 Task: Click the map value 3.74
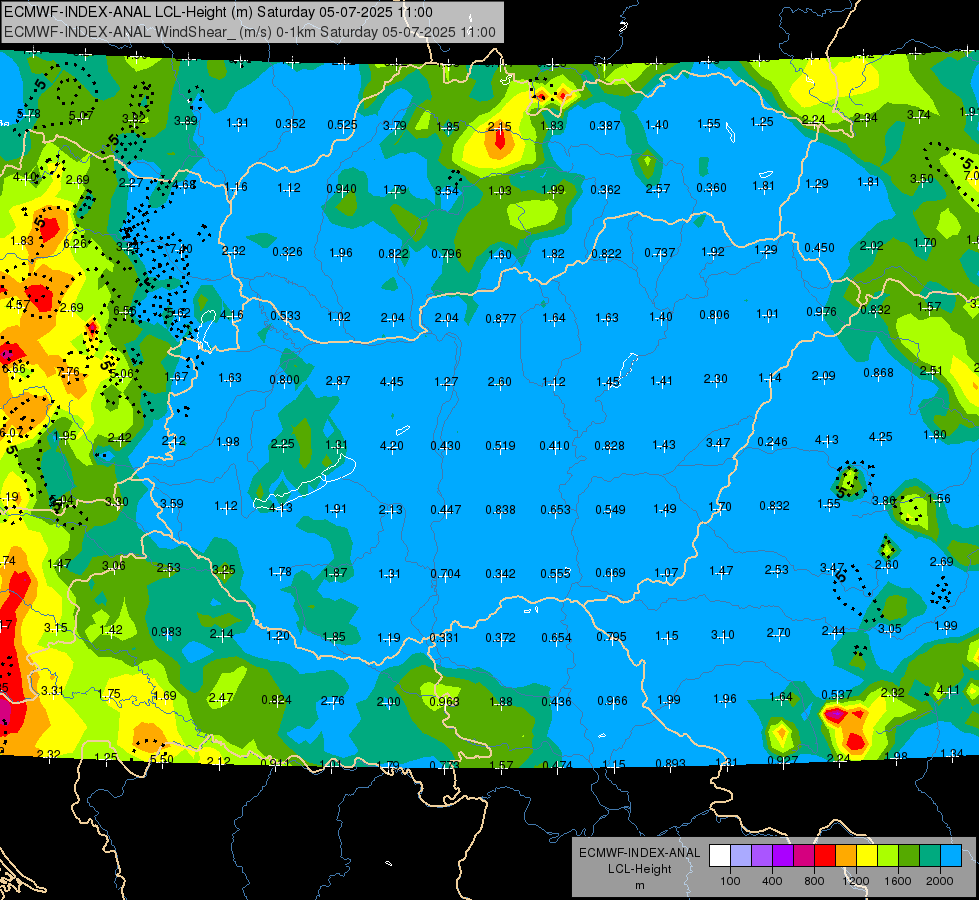pyautogui.click(x=918, y=115)
